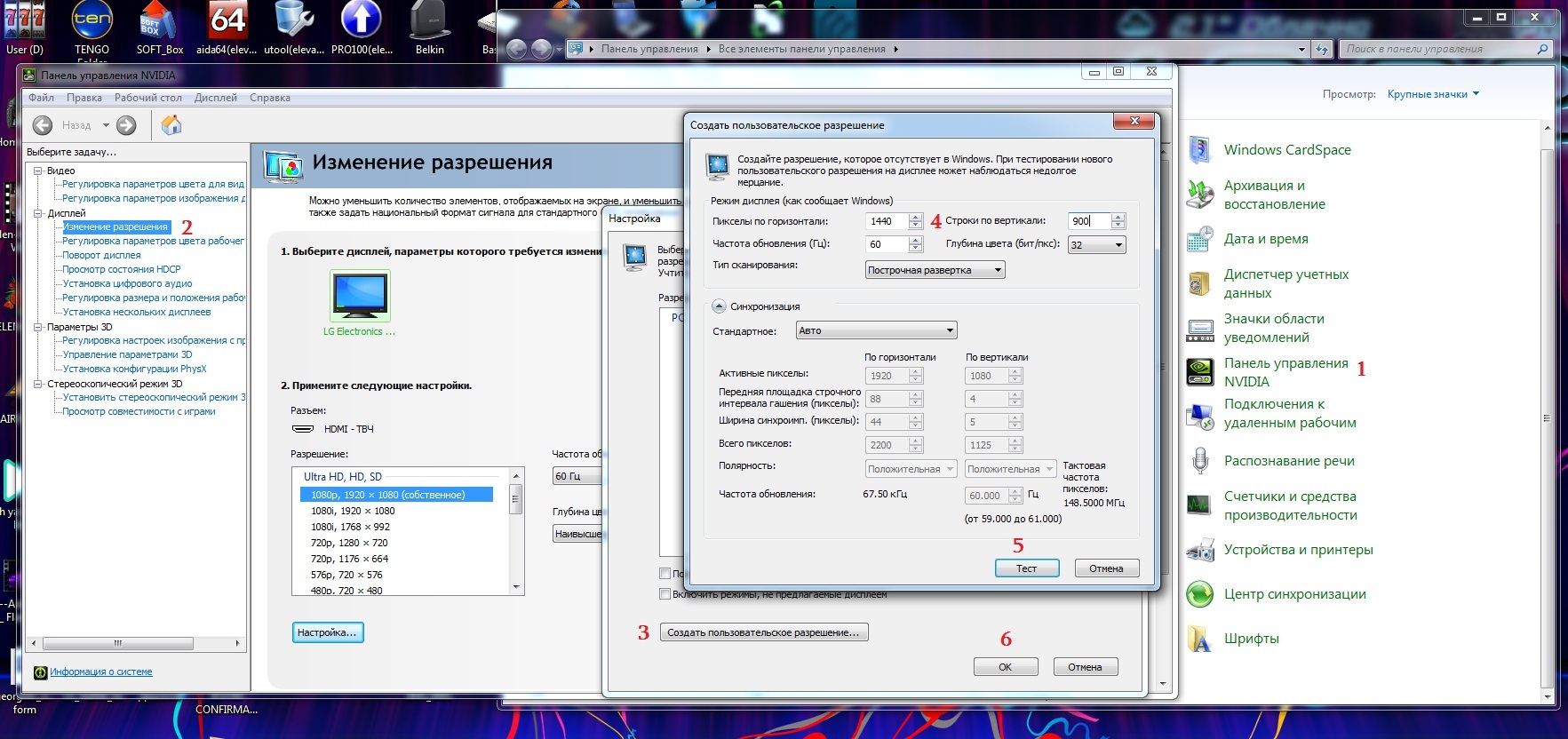
Task: Open the Рабочий стол menu
Action: click(148, 98)
